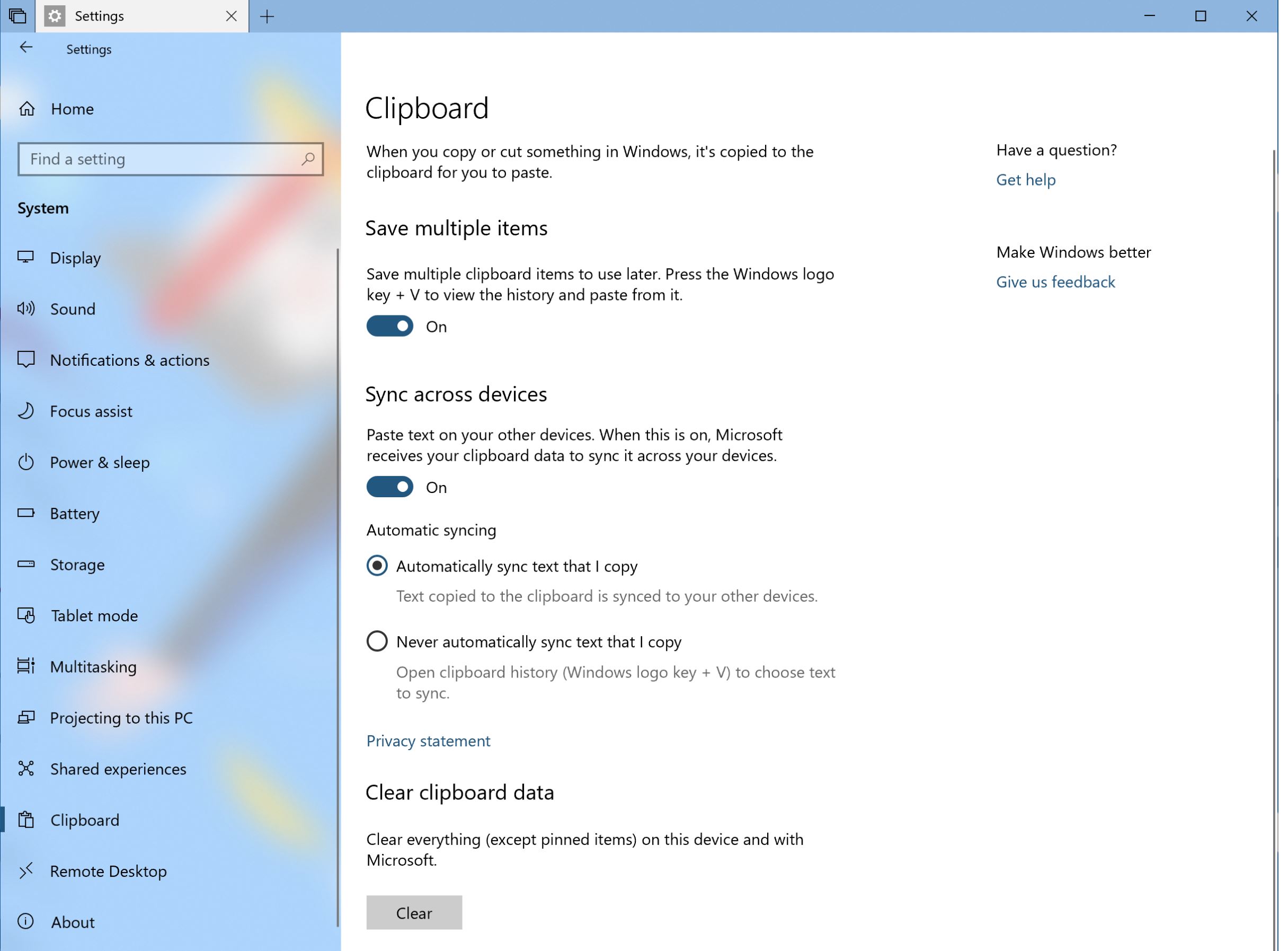The width and height of the screenshot is (1288, 951).
Task: Click the Shared experiences icon
Action: pos(27,768)
